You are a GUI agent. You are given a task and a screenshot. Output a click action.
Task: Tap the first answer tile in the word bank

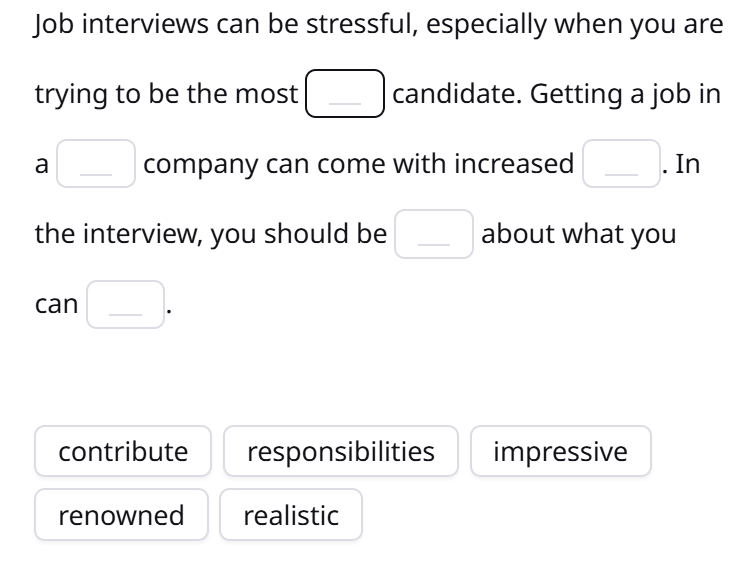pos(123,451)
